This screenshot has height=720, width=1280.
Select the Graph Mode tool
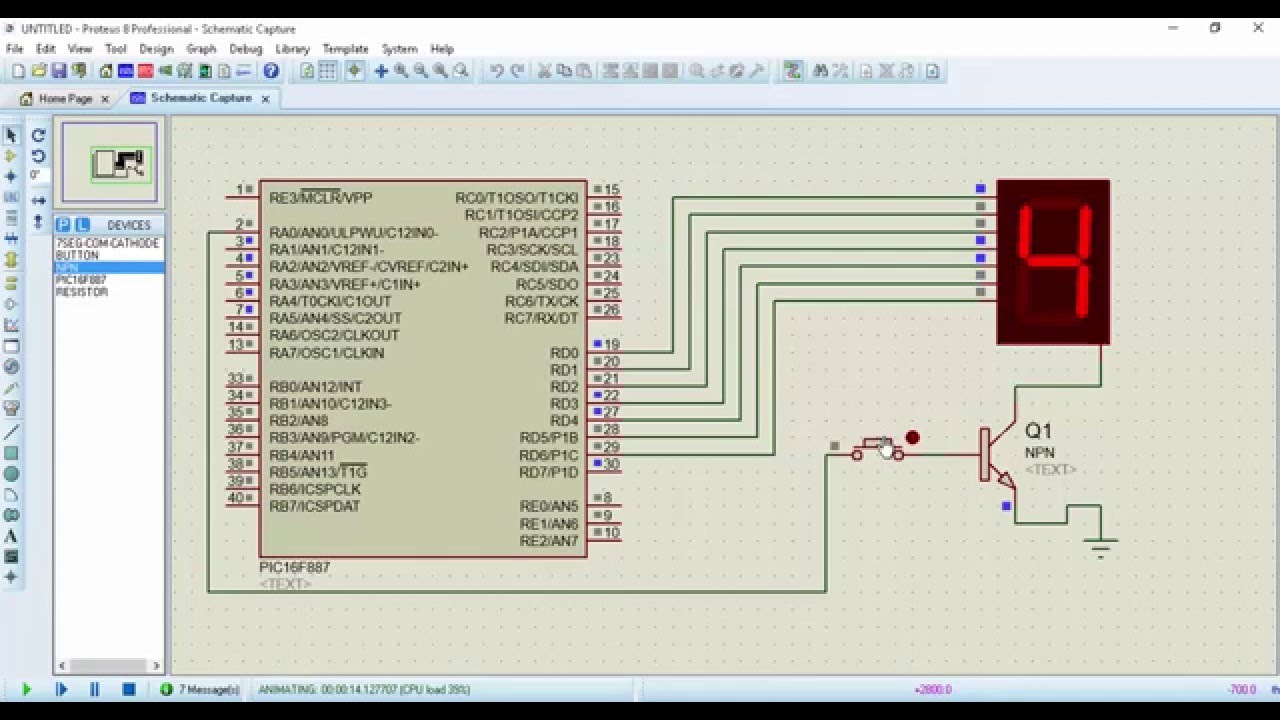pyautogui.click(x=11, y=325)
